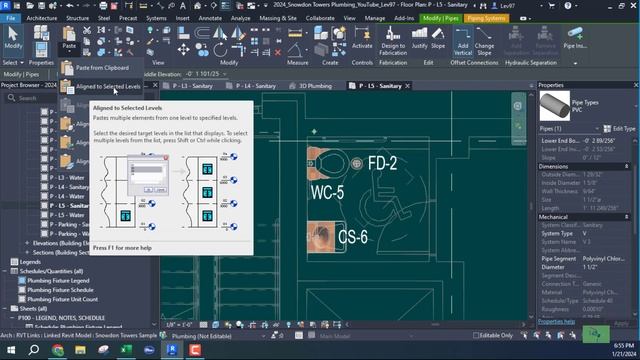Select the Move tool
The height and width of the screenshot is (360, 640).
point(183,50)
